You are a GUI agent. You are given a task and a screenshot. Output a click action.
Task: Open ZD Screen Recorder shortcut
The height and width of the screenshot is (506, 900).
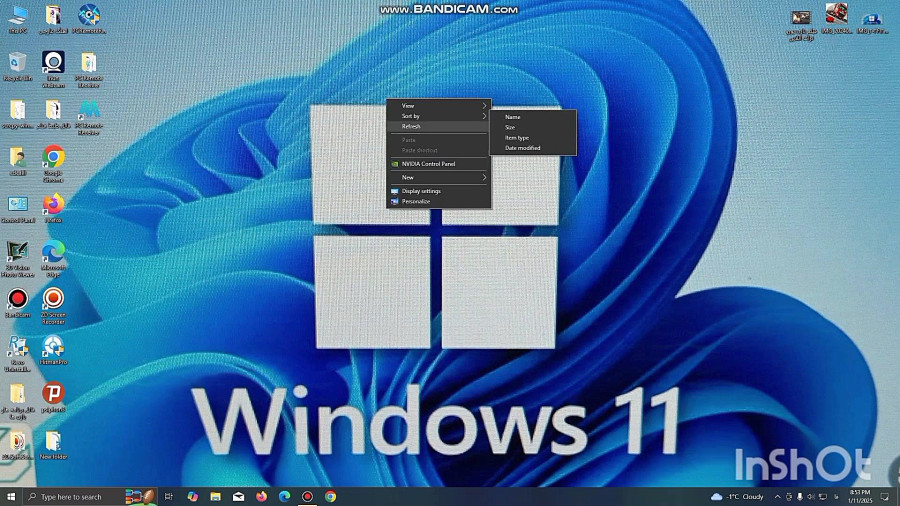[53, 306]
